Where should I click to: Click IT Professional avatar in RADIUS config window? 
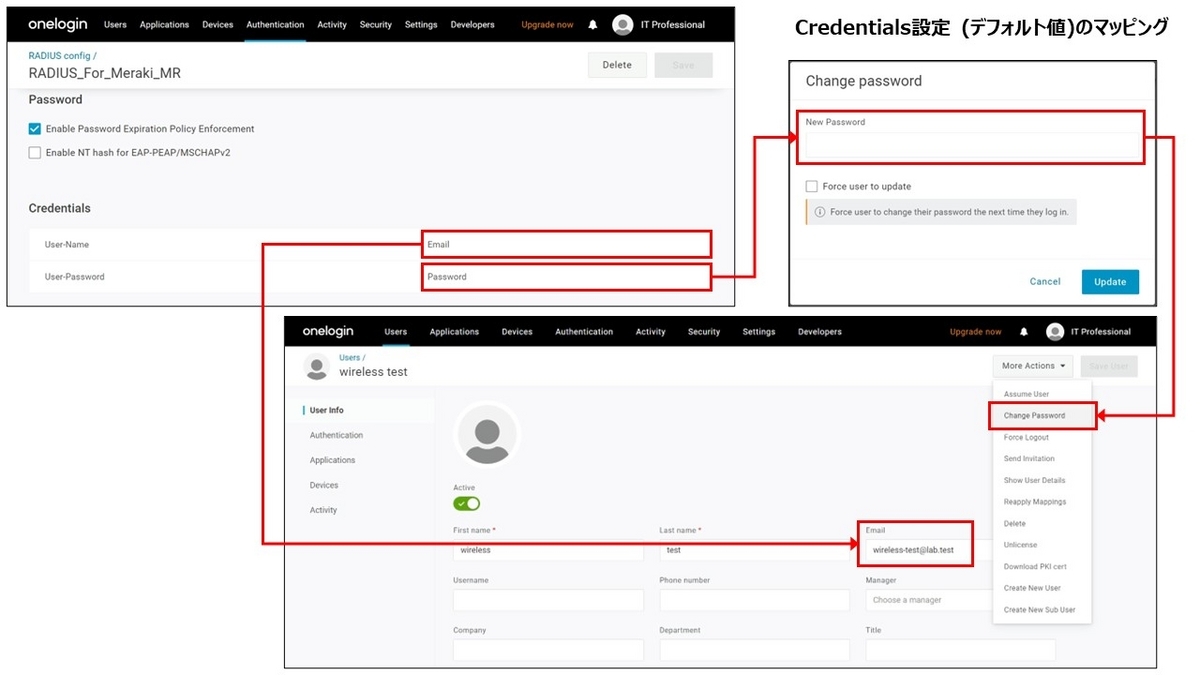tap(623, 25)
